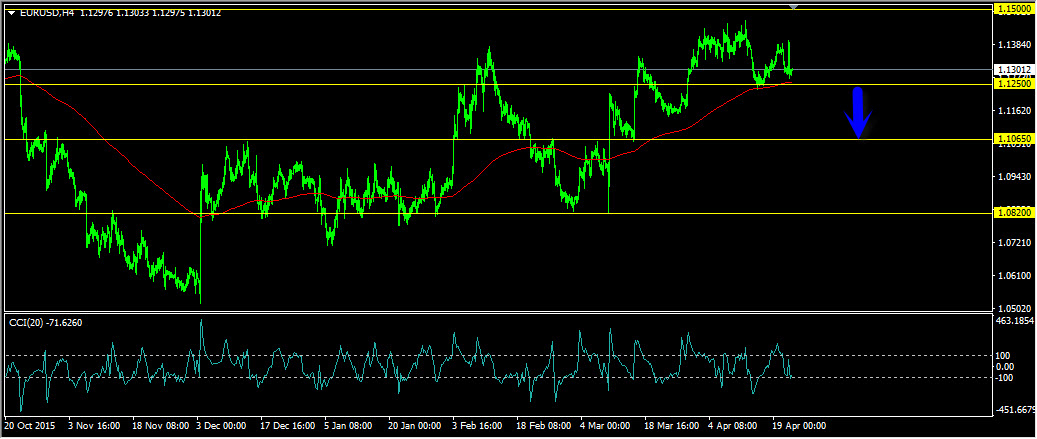Select the 1.15000 yellow price label

coord(1013,8)
